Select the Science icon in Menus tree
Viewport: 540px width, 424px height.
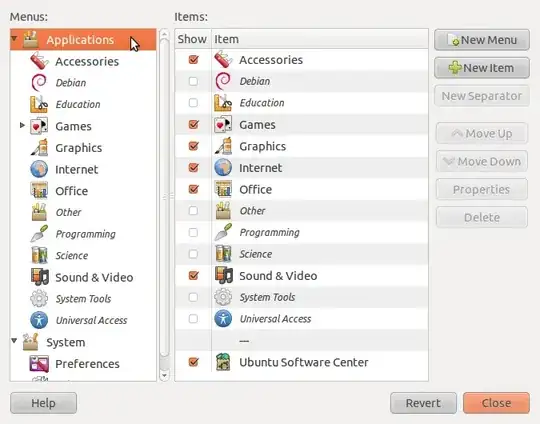(39, 255)
